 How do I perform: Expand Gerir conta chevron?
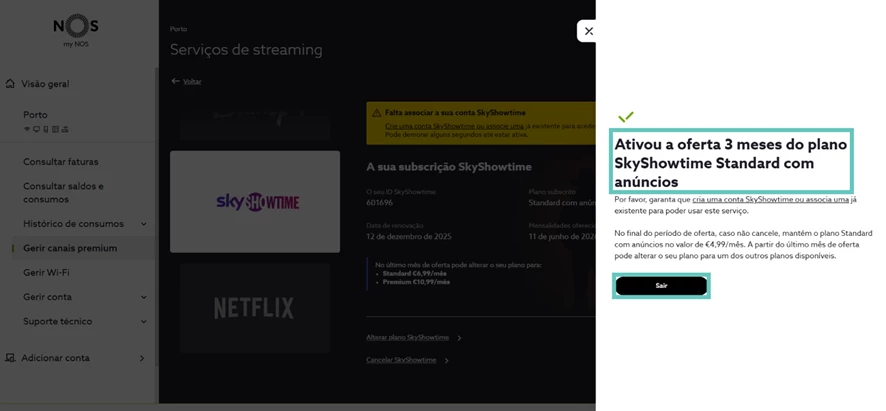click(144, 297)
